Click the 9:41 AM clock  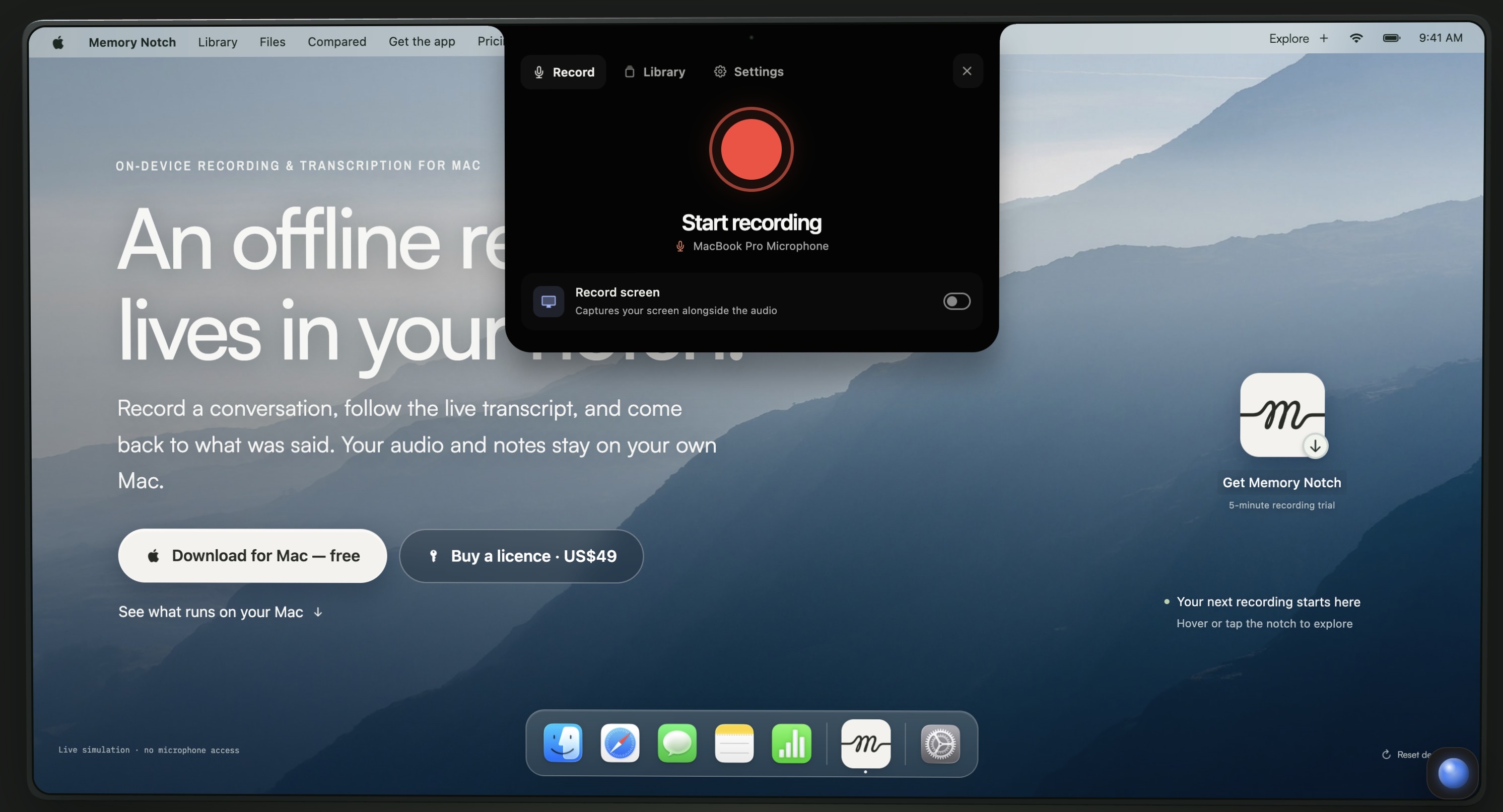click(x=1440, y=38)
